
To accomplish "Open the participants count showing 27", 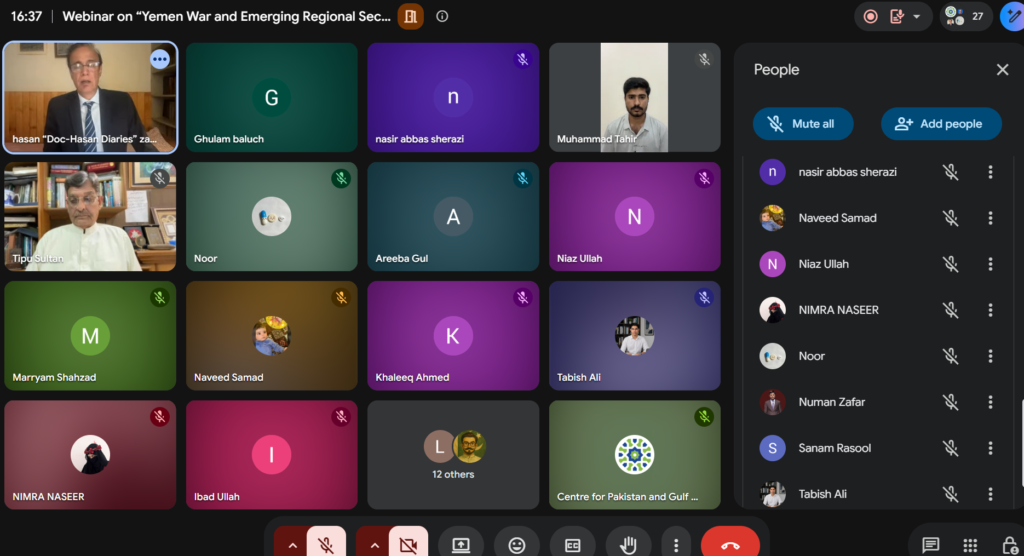I will coord(965,16).
